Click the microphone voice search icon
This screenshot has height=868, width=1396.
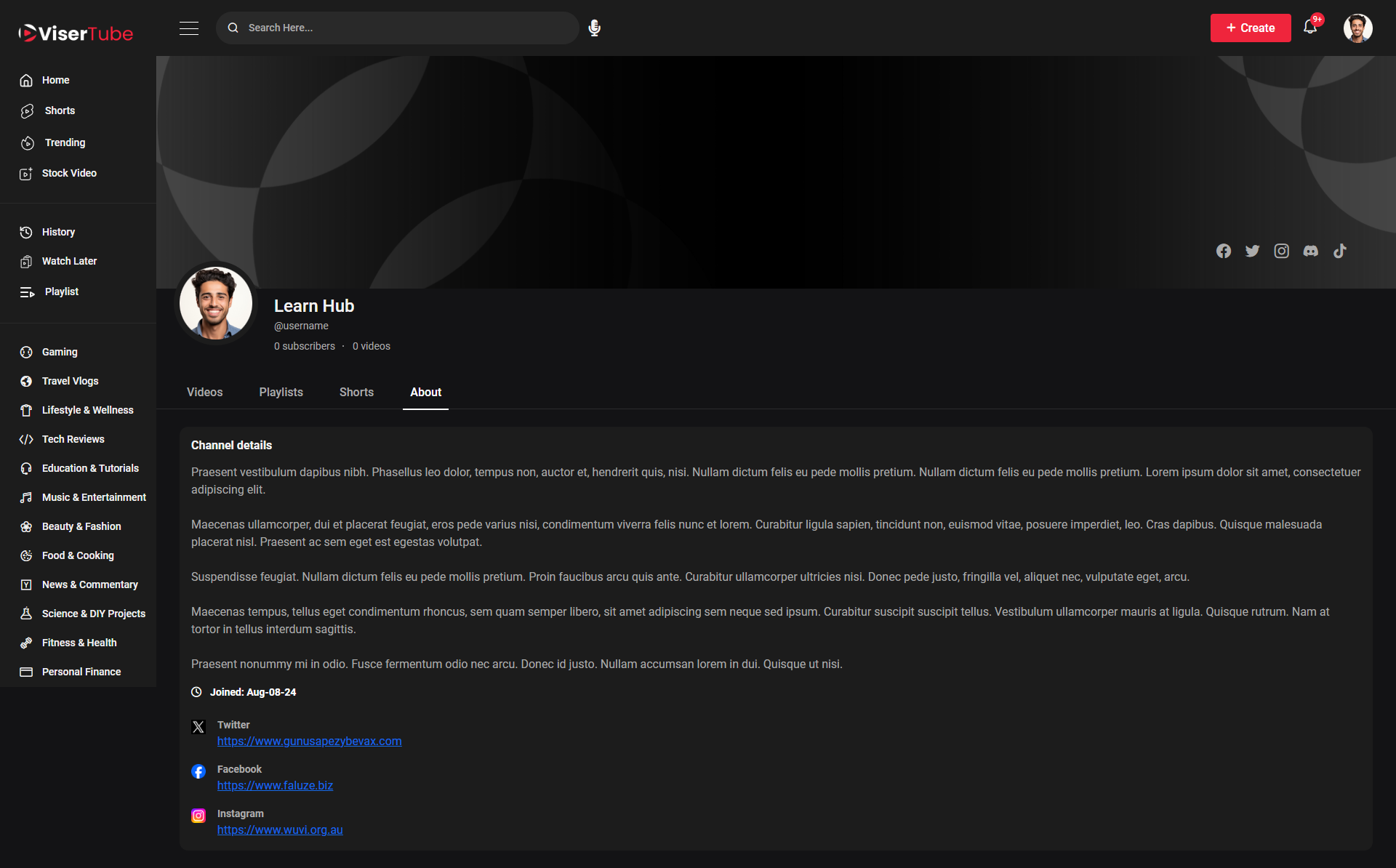(x=594, y=28)
